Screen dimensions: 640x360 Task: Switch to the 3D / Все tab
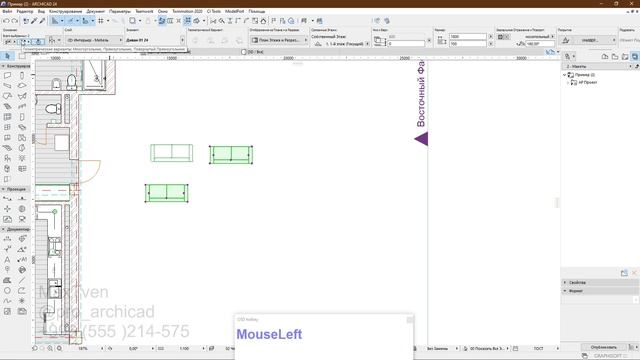tap(253, 52)
